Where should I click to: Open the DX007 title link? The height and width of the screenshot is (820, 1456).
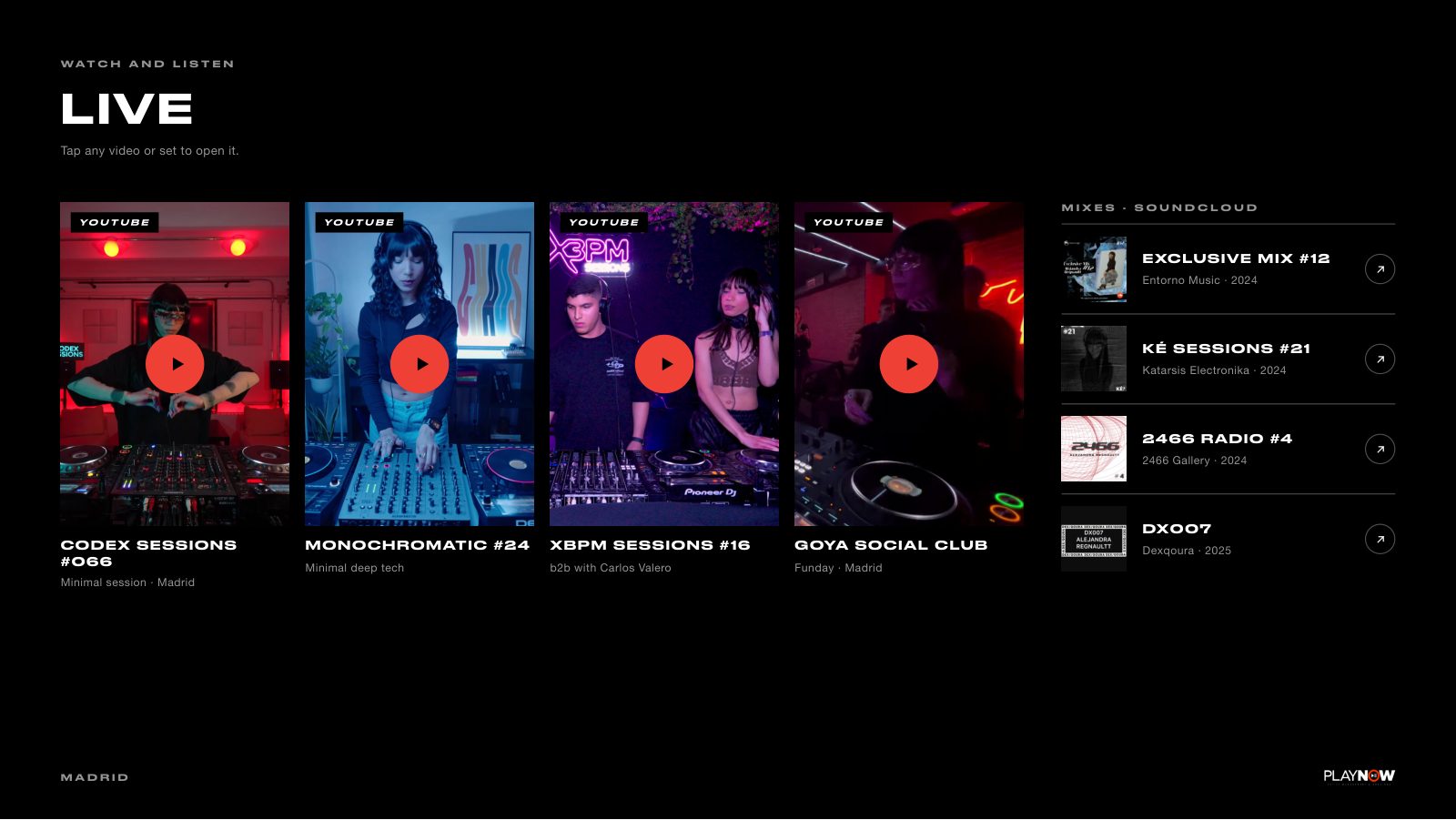click(1177, 529)
